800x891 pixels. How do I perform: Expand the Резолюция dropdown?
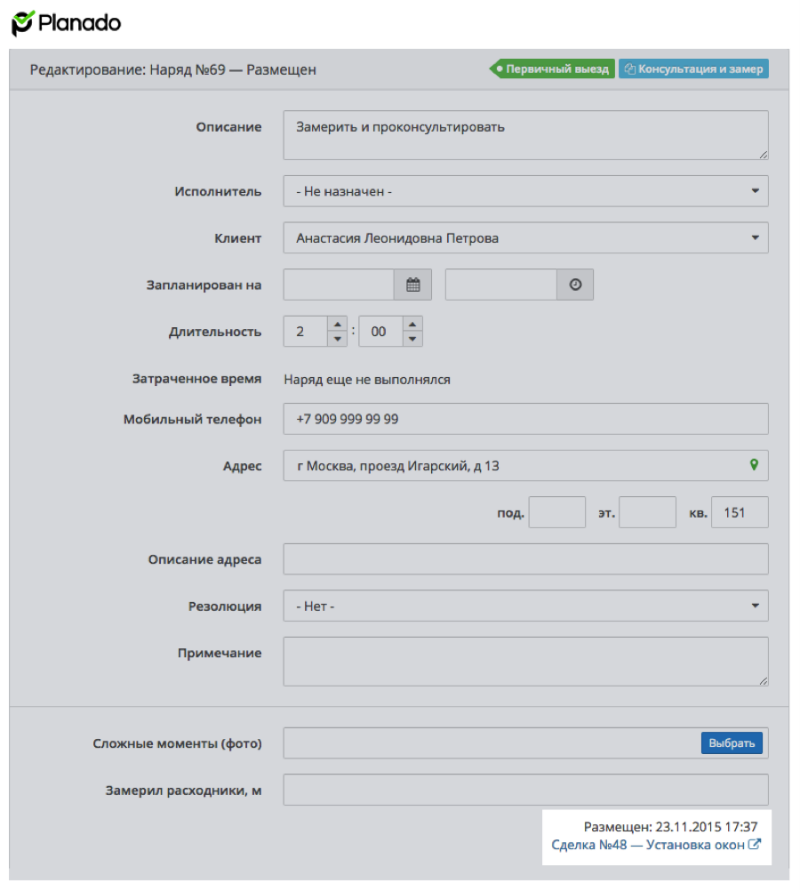point(526,606)
